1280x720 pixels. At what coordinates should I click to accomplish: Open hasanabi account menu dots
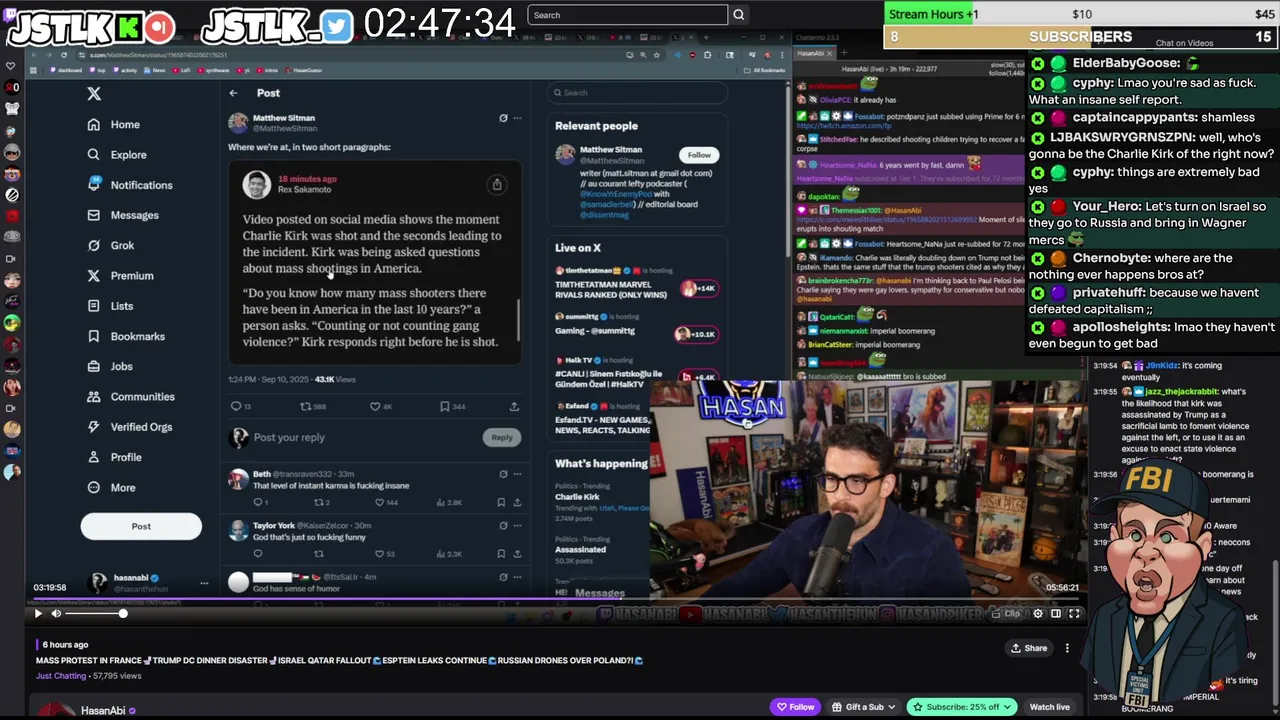pyautogui.click(x=204, y=582)
